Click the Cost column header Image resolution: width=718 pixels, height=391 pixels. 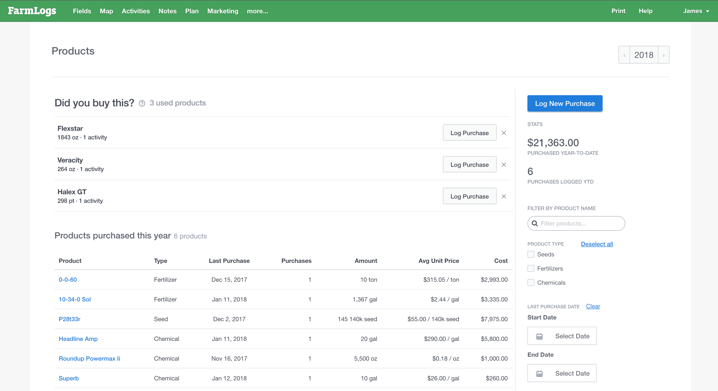(501, 261)
